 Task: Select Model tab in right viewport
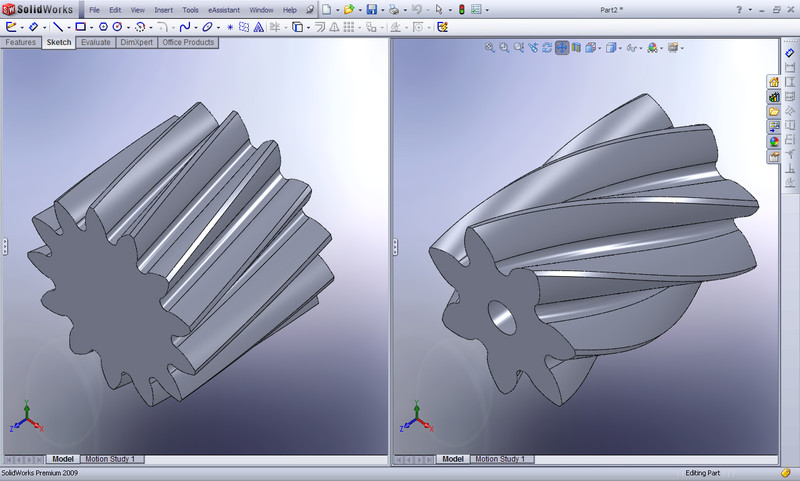click(452, 459)
